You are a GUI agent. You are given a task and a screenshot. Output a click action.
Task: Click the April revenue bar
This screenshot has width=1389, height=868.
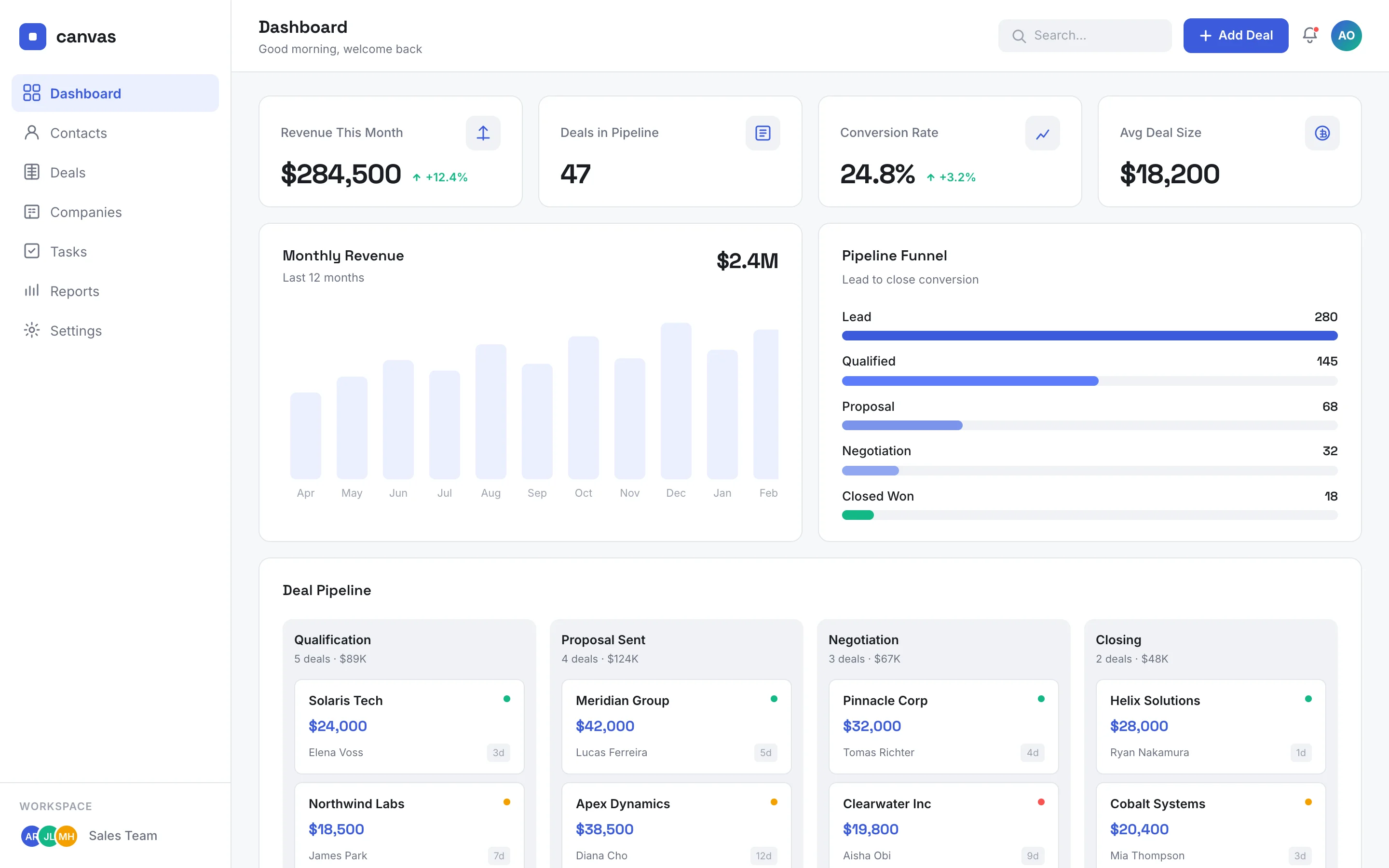click(x=305, y=436)
